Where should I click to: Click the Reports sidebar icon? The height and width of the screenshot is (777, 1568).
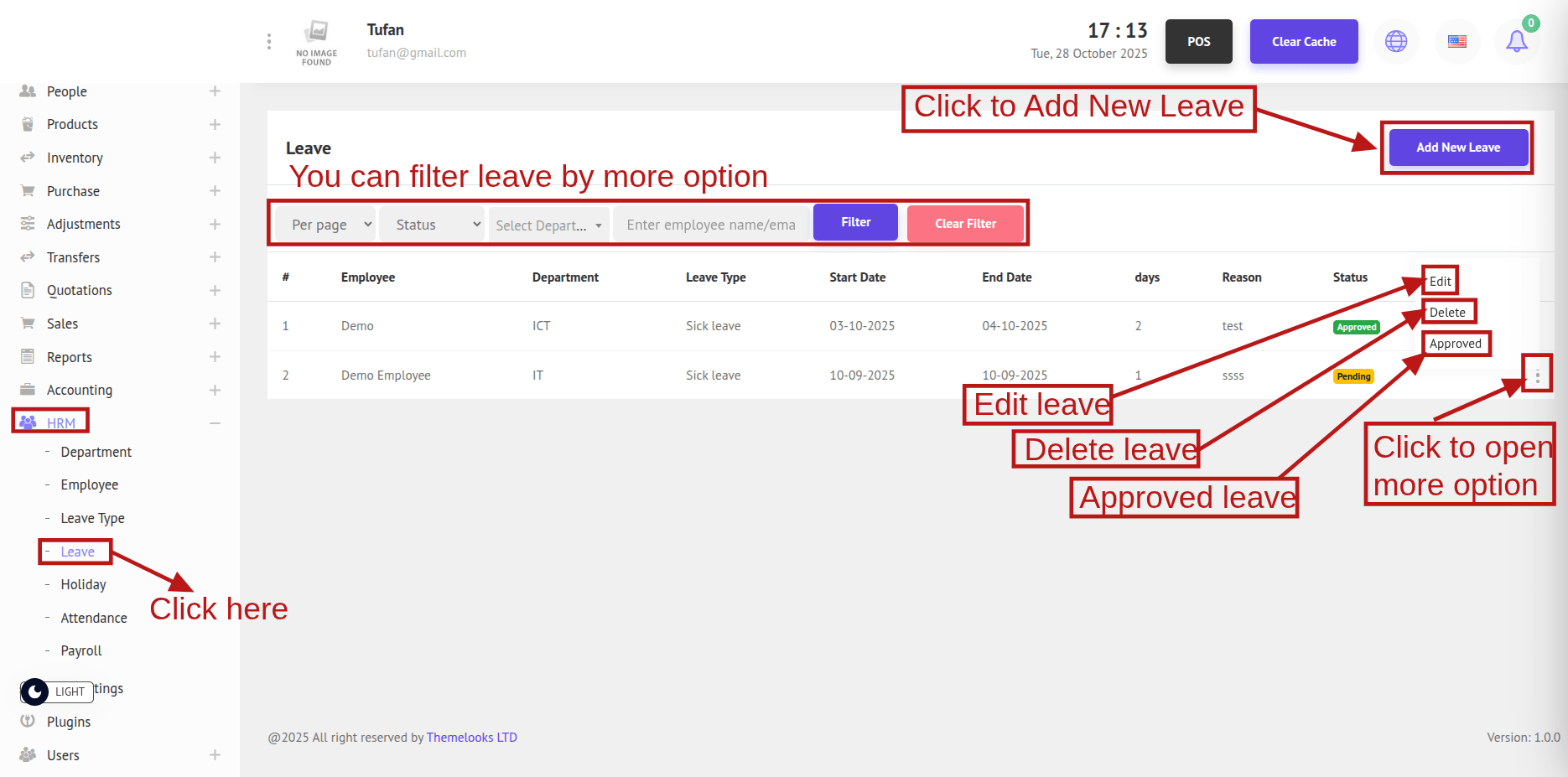click(x=28, y=357)
